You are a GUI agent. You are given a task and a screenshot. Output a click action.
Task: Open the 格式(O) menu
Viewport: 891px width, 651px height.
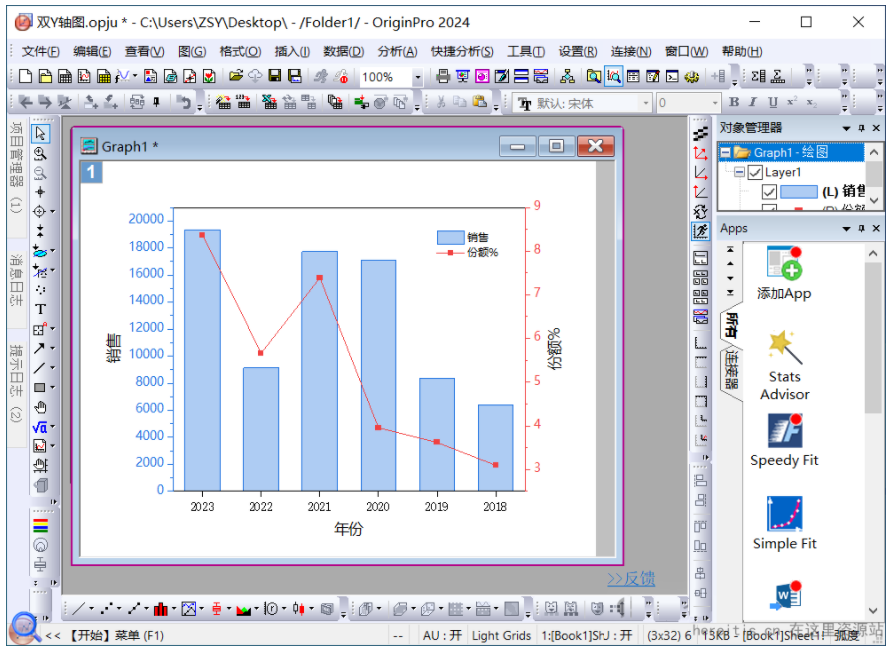(x=240, y=52)
